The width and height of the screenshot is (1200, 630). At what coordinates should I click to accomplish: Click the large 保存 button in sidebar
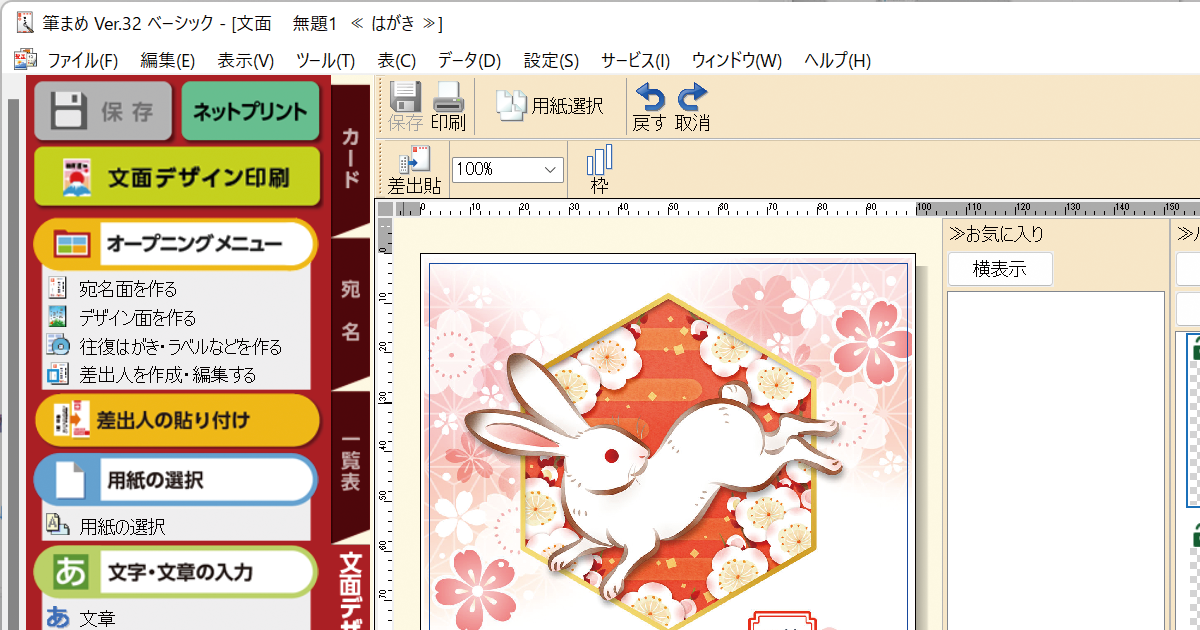click(x=104, y=111)
